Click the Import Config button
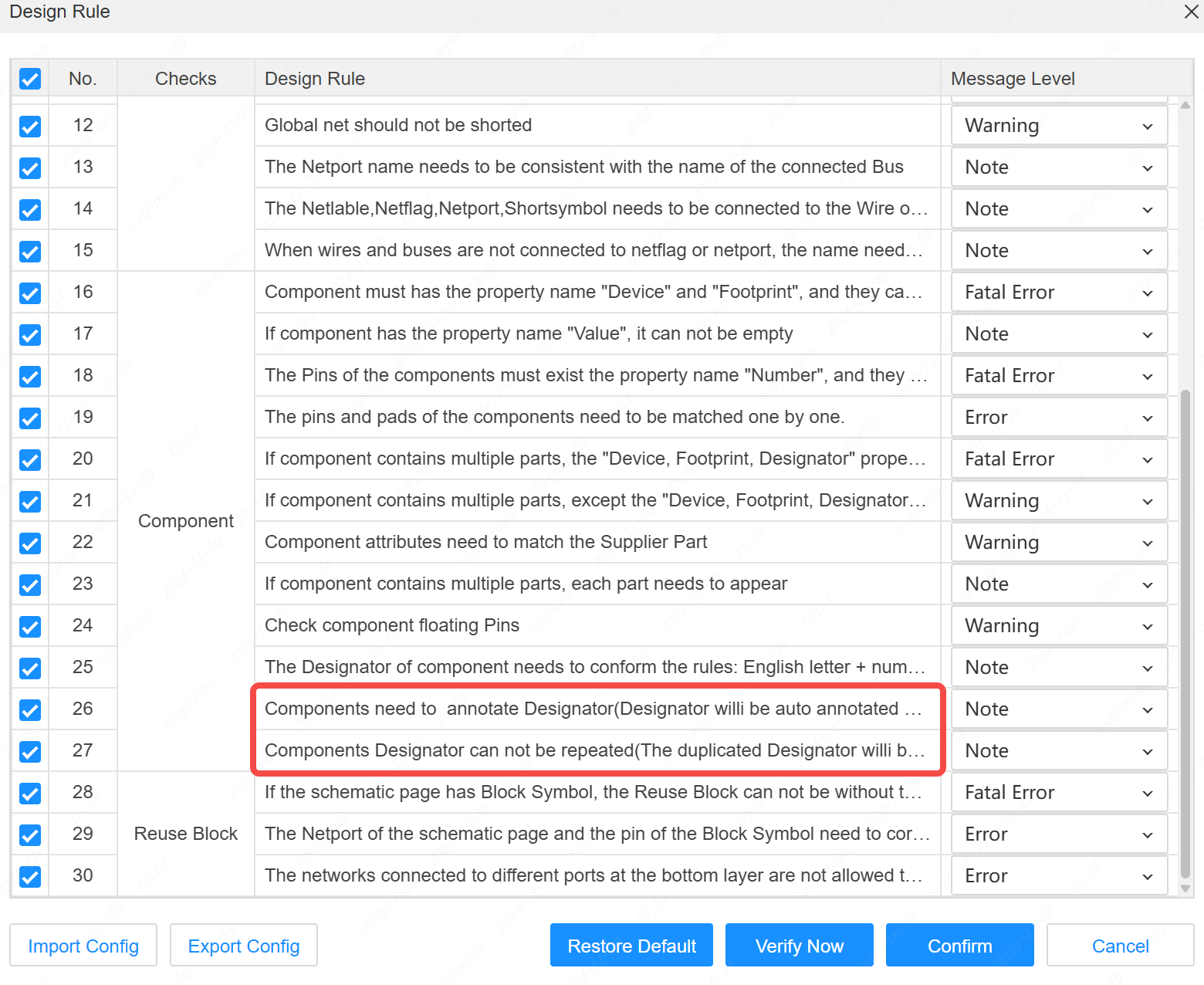Viewport: 1204px width, 985px height. [x=83, y=946]
